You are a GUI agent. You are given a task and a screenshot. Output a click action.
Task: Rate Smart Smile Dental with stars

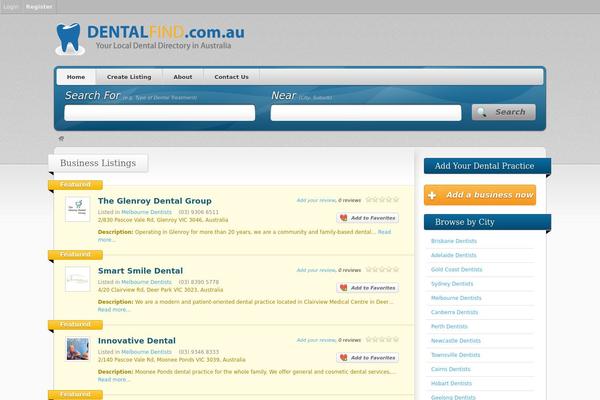tap(382, 269)
